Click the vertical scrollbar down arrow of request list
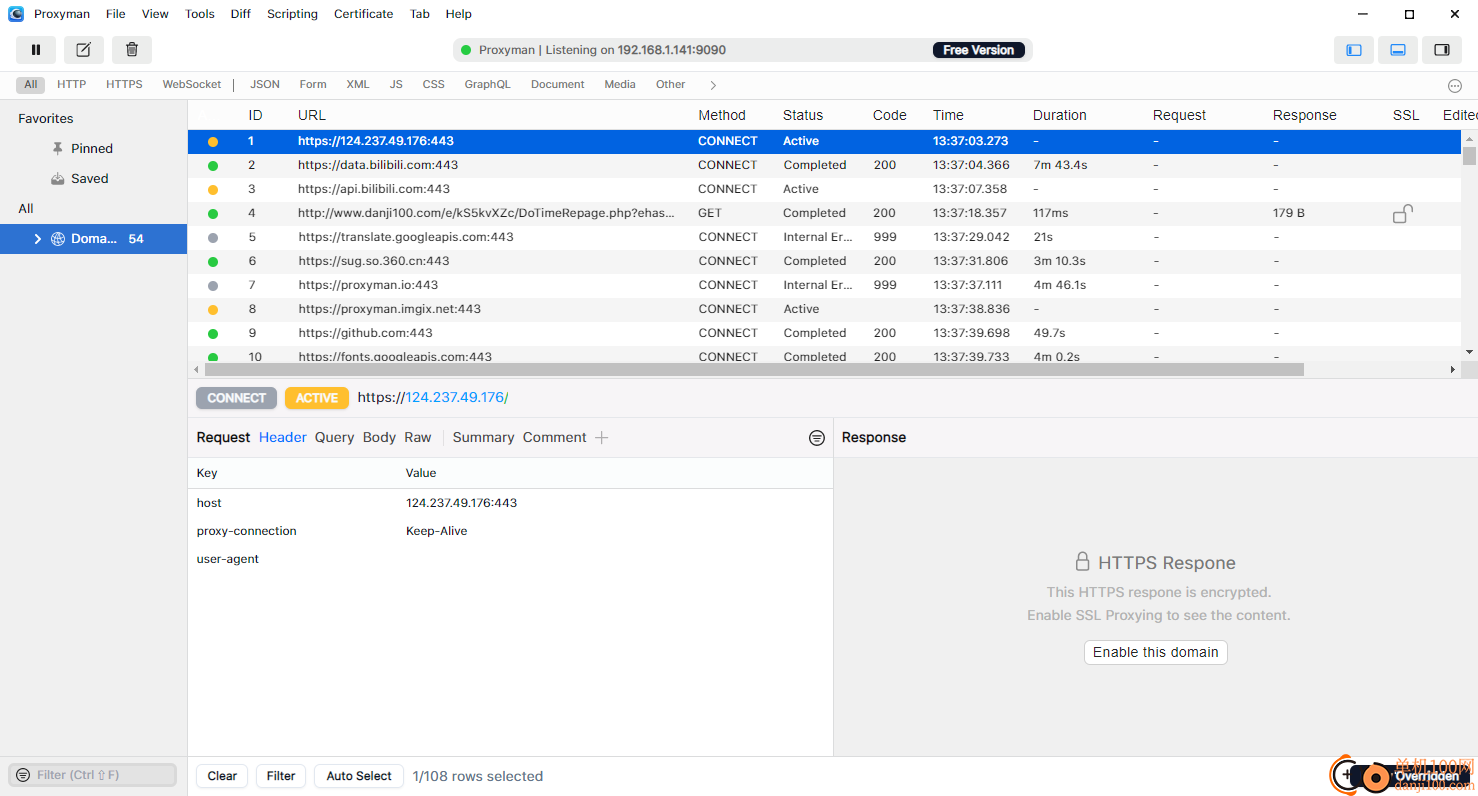 point(1469,352)
